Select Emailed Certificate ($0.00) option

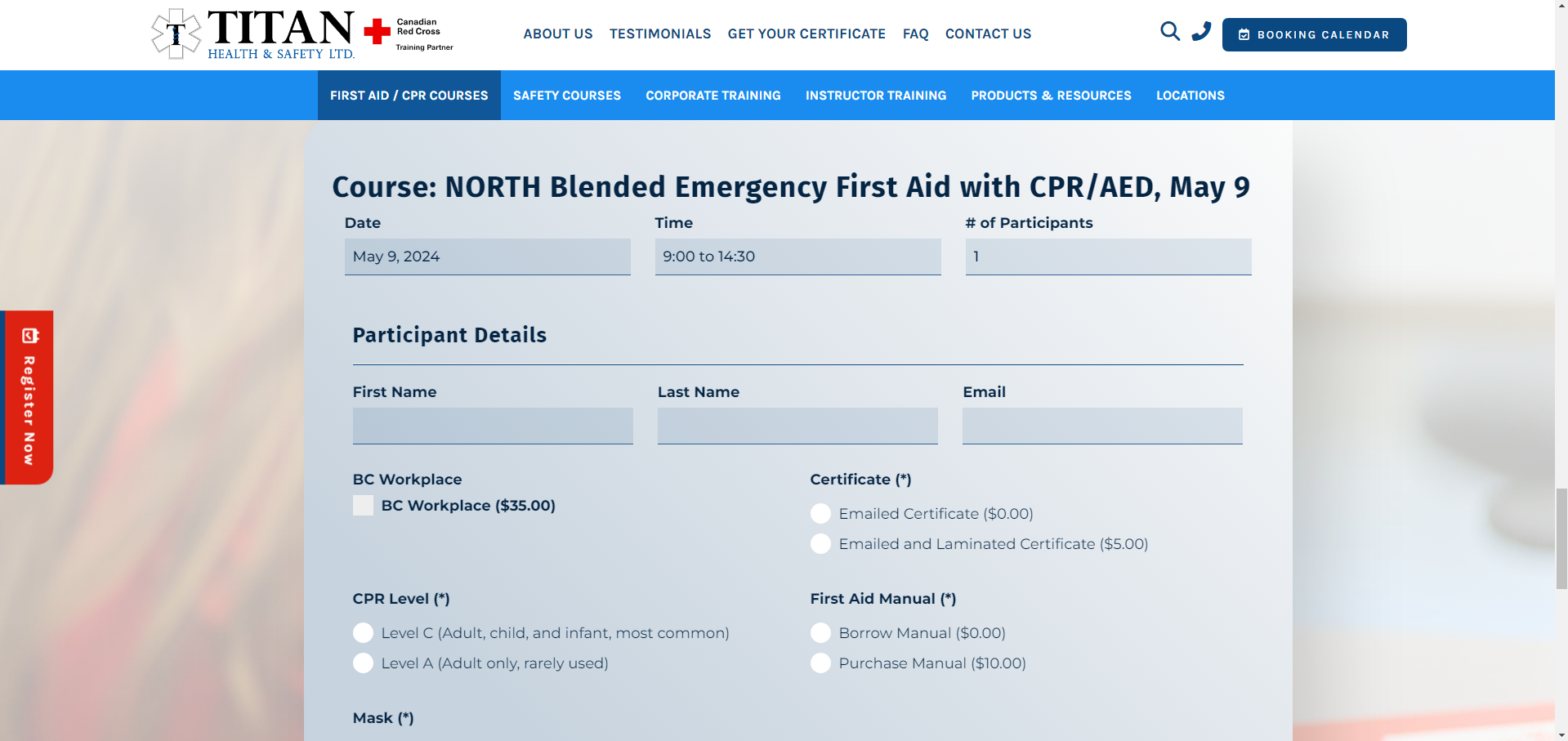820,514
